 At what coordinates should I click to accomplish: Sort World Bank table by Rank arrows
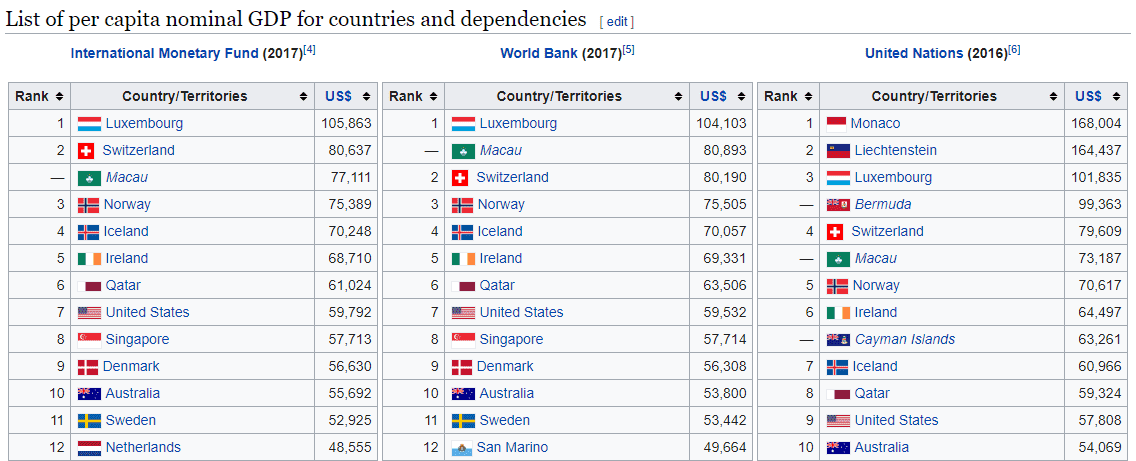433,96
